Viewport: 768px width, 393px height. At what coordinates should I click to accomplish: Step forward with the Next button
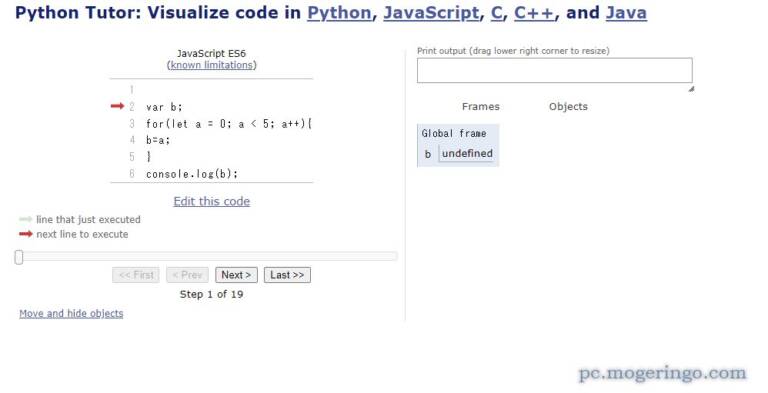click(x=236, y=275)
